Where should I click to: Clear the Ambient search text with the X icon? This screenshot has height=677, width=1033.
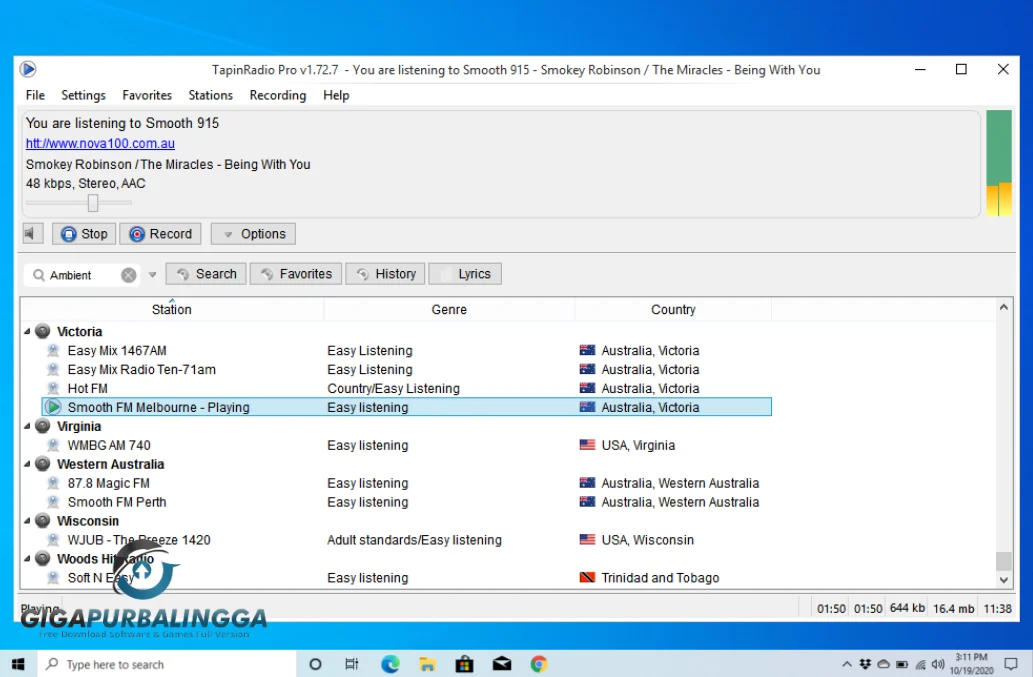coord(129,275)
